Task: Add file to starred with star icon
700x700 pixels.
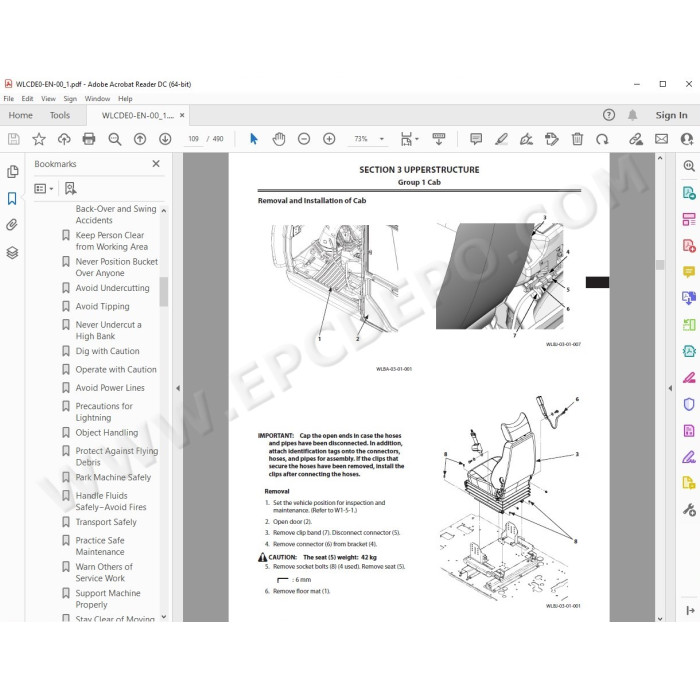Action: point(39,139)
